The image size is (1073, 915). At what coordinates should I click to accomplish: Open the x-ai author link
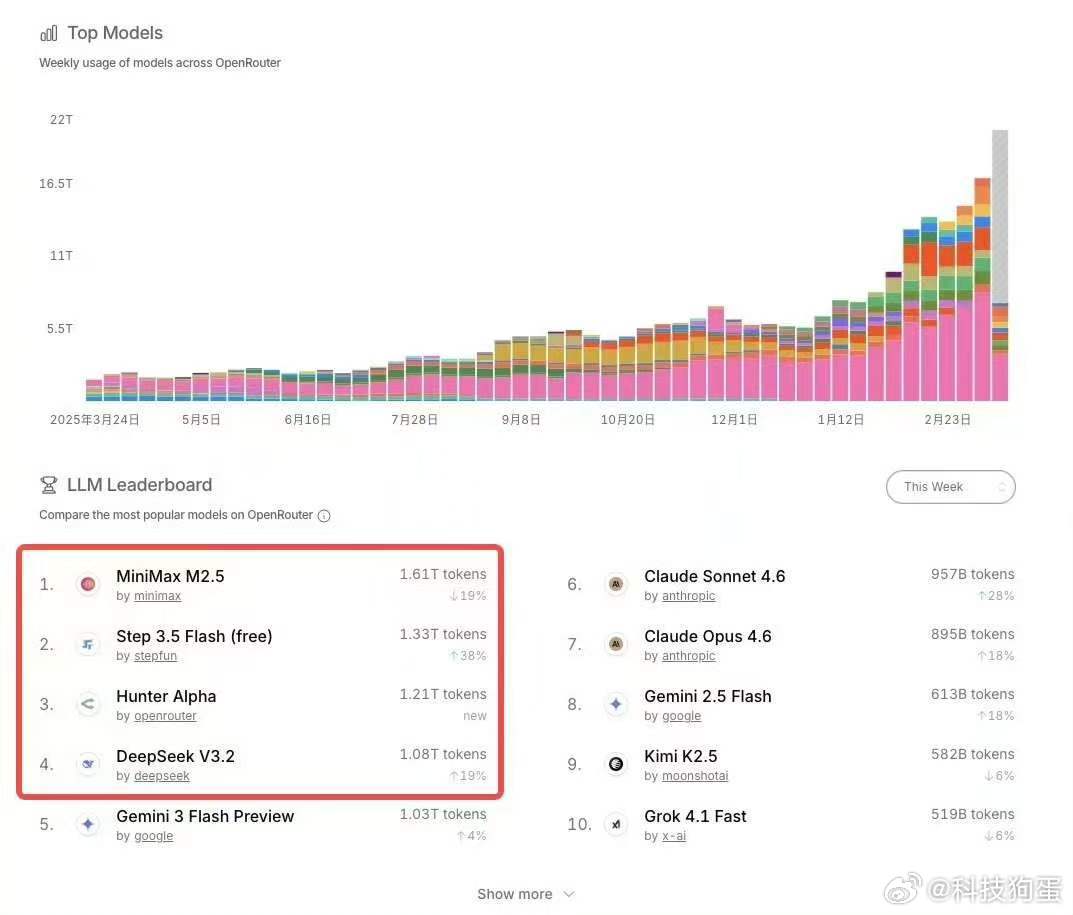point(674,837)
